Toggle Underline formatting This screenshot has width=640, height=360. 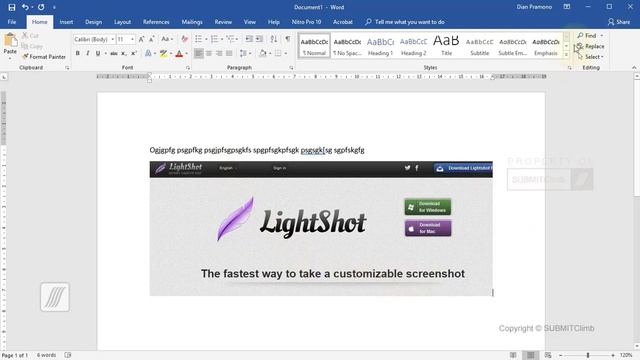pos(98,53)
